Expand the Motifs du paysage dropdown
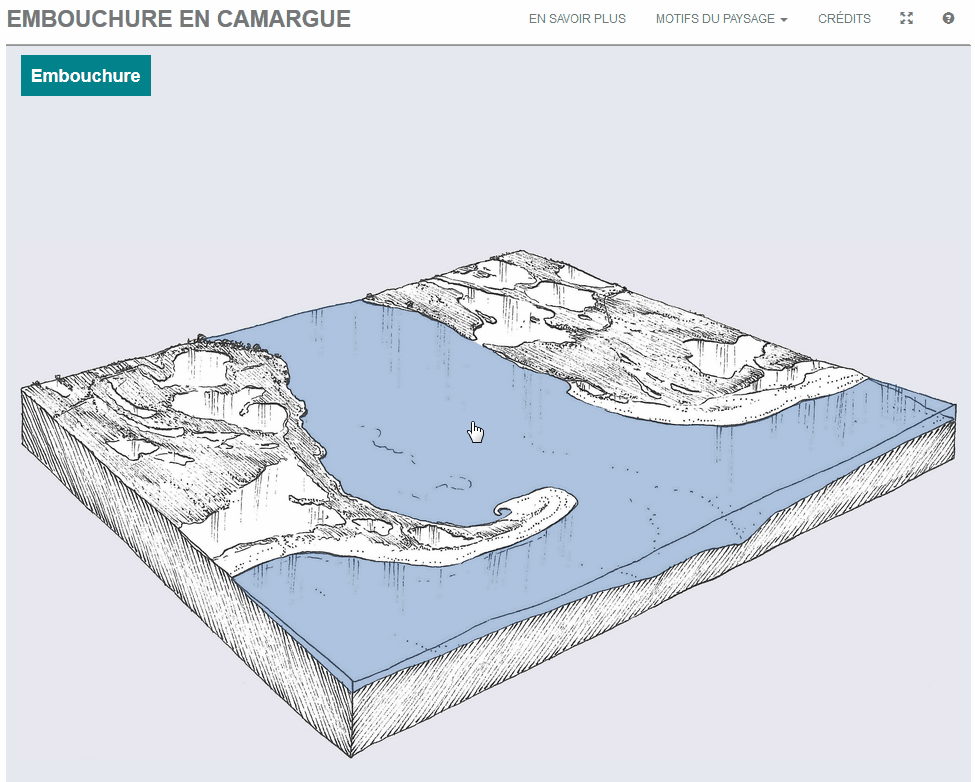The width and height of the screenshot is (975, 782). point(721,19)
